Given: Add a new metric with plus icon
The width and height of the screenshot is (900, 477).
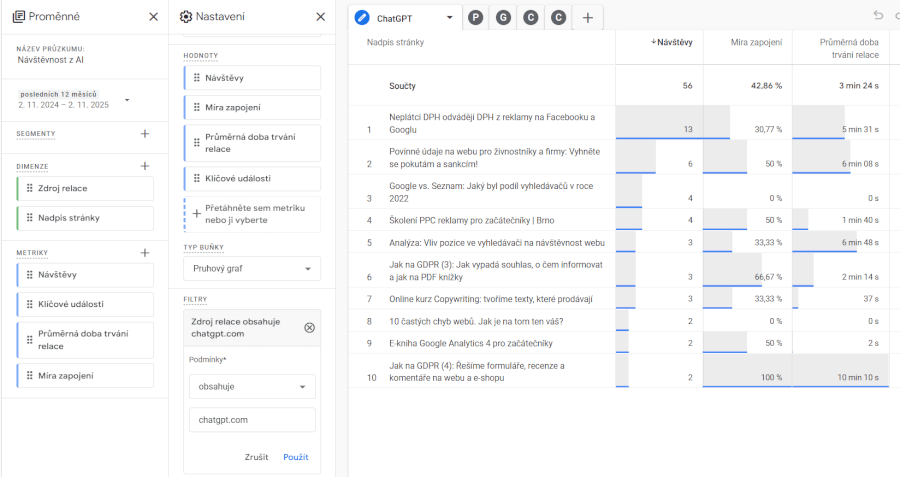Looking at the screenshot, I should coord(145,253).
